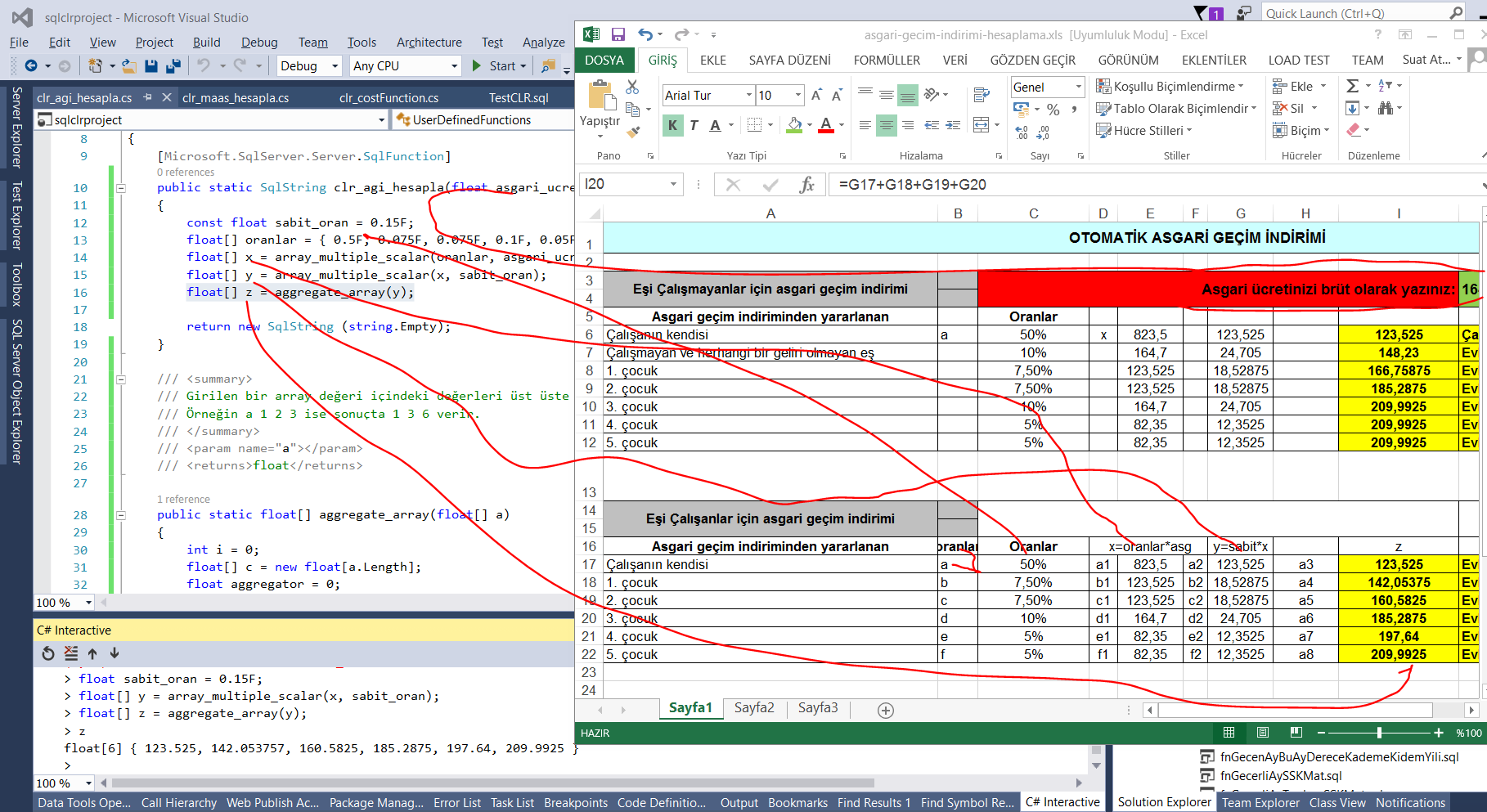Click the Save All icon in Visual Studio
Viewport: 1487px width, 812px height.
[x=173, y=65]
